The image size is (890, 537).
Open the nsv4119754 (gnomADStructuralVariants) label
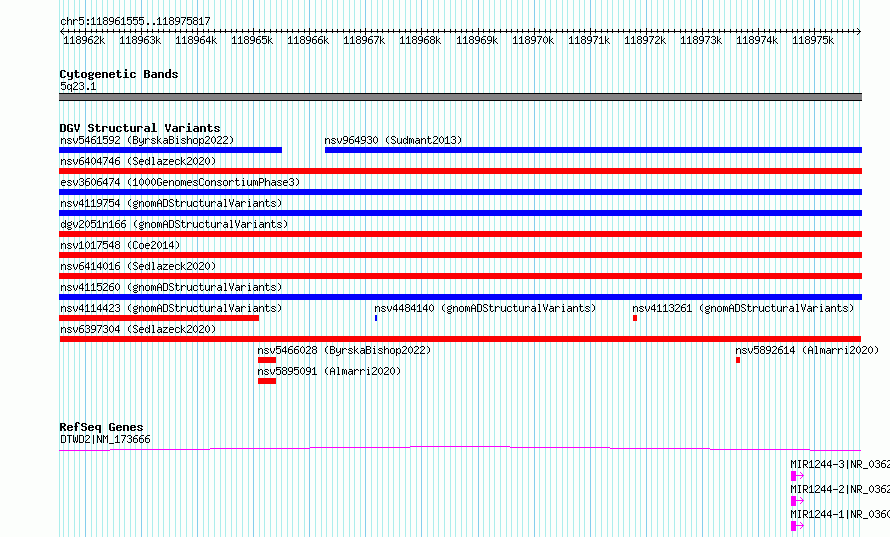(171, 203)
